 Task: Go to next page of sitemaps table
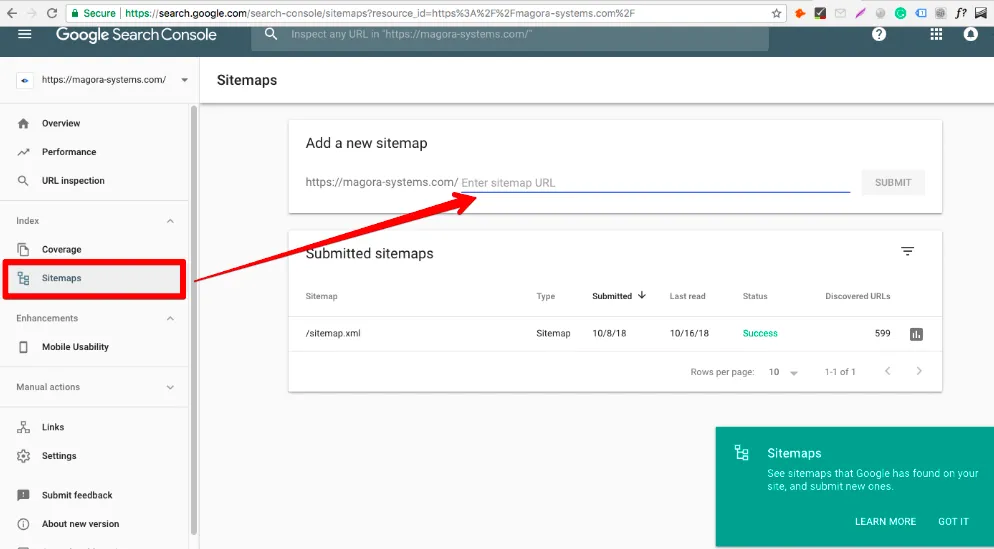(919, 371)
